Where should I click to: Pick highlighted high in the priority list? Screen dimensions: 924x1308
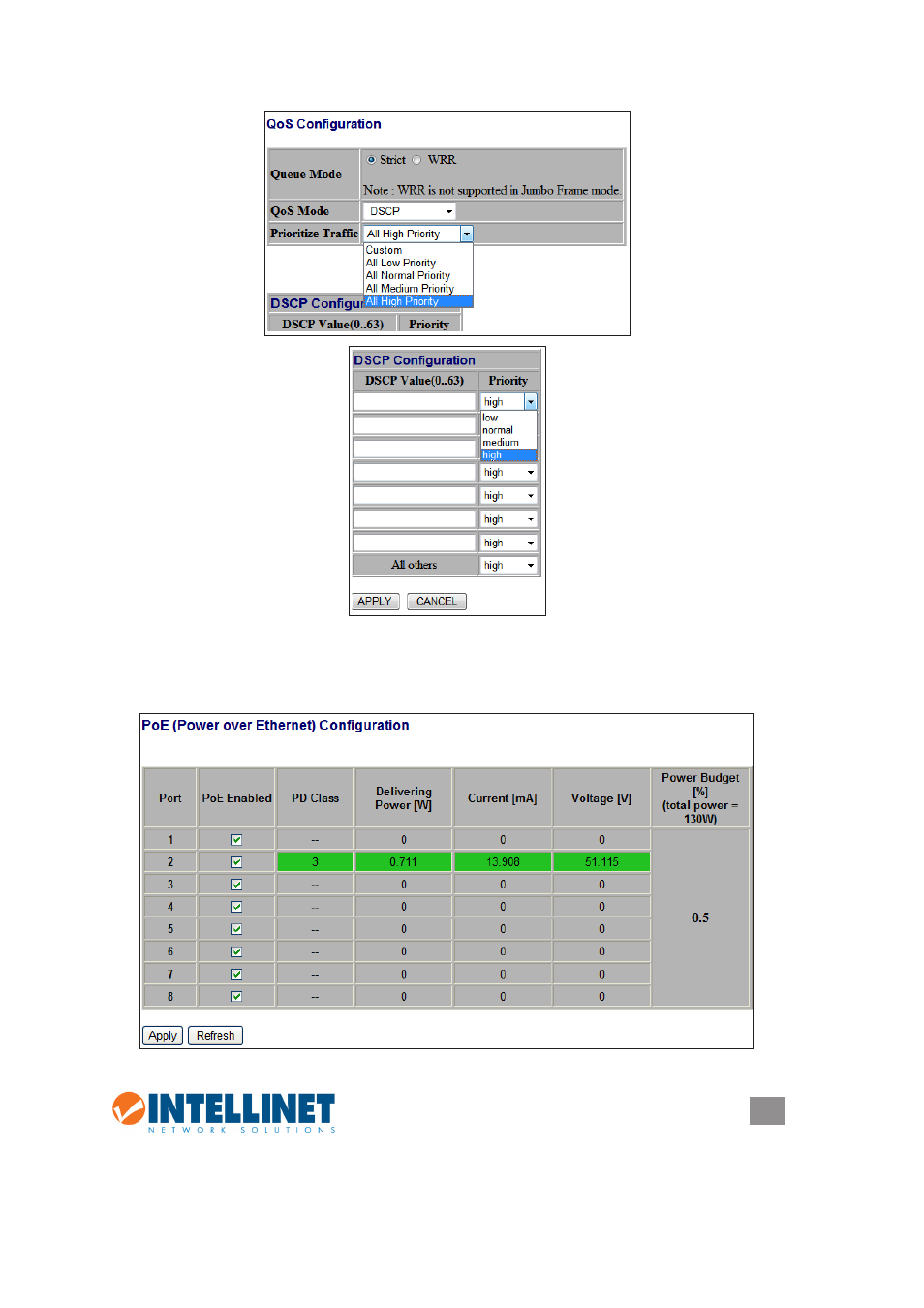point(508,454)
